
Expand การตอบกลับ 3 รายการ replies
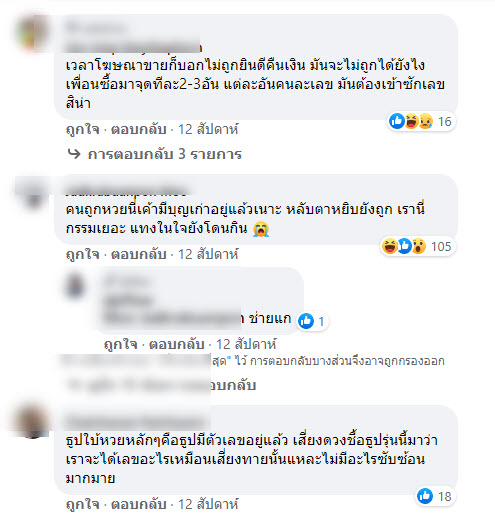165,154
